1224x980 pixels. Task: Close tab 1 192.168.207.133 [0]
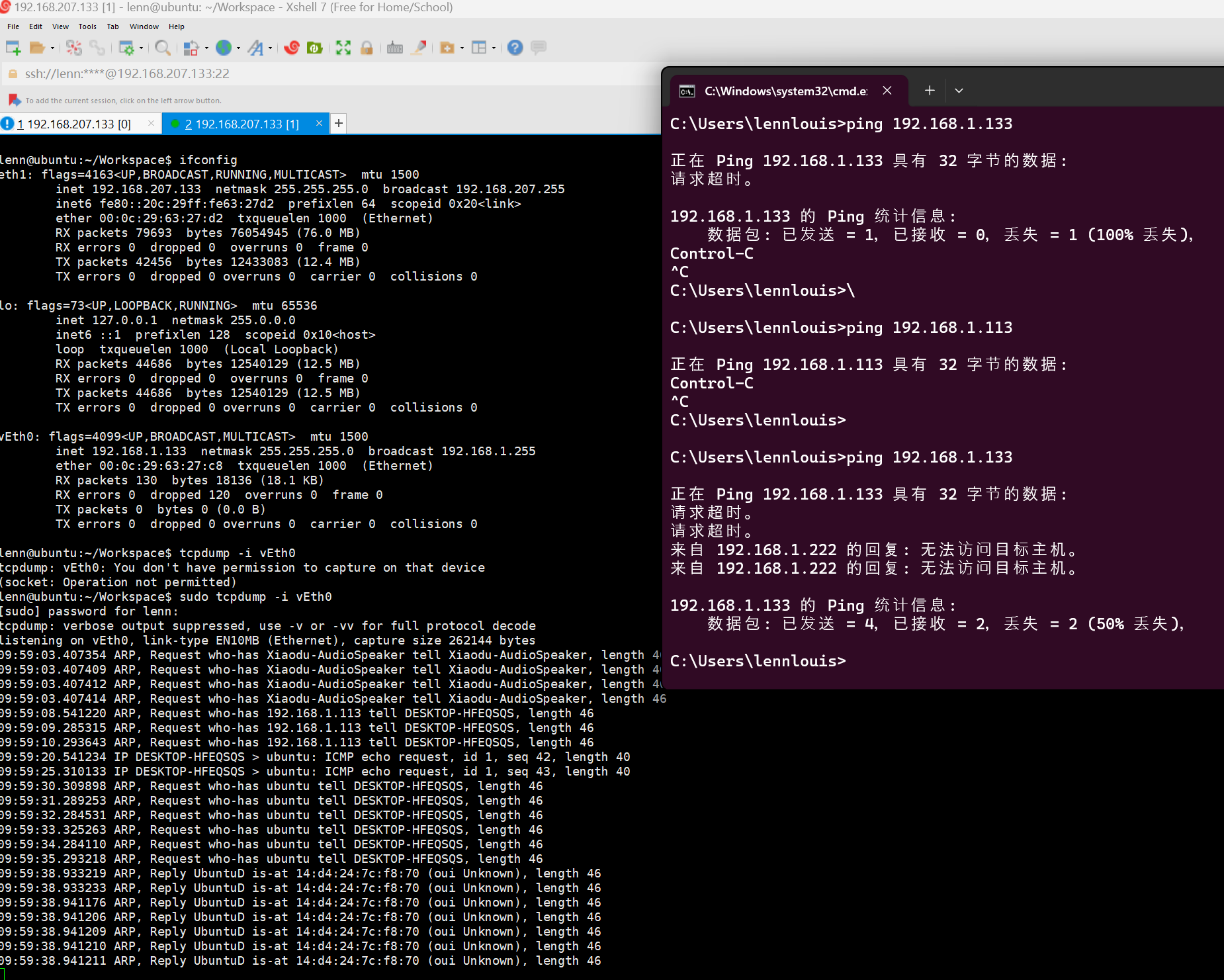(x=151, y=123)
